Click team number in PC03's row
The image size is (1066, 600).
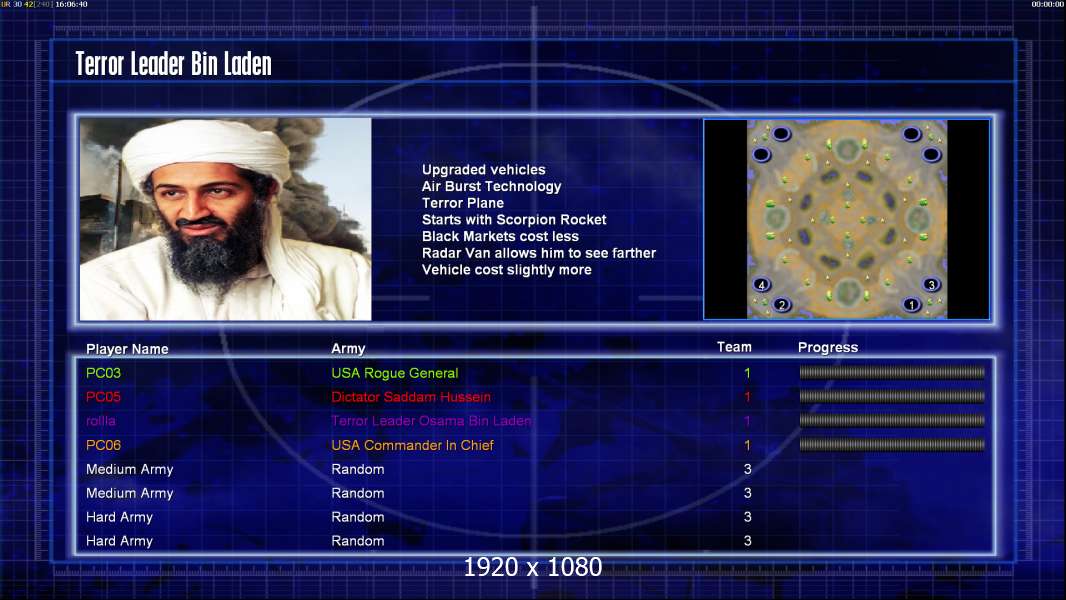(747, 373)
